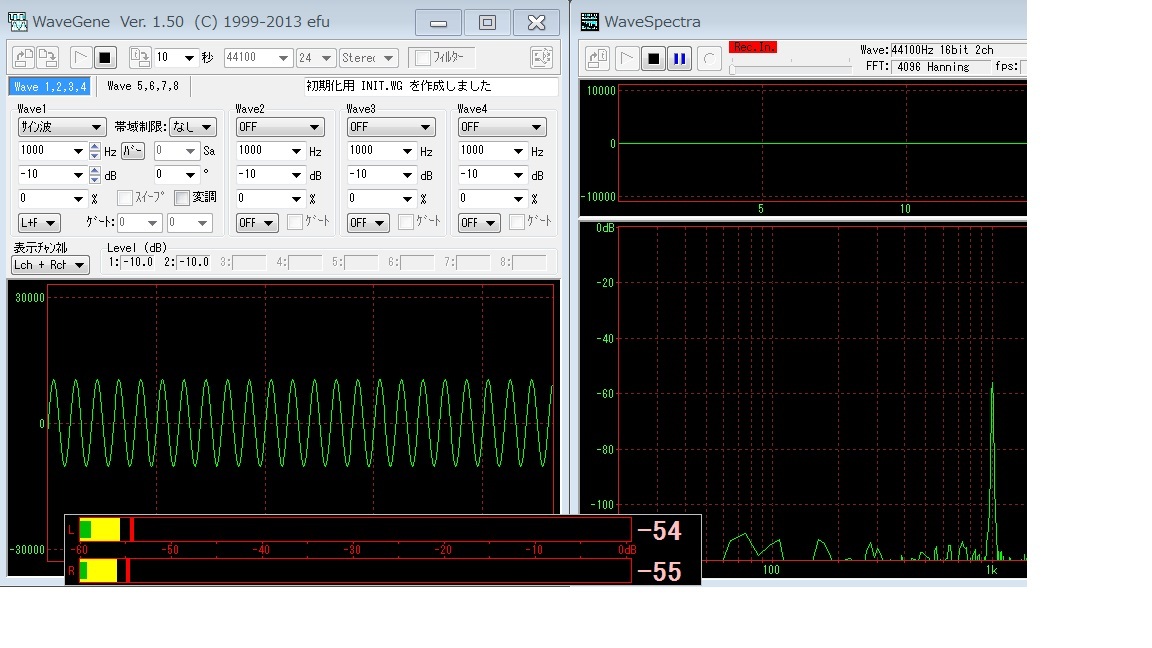Maximize the WaveGene window

tap(487, 23)
